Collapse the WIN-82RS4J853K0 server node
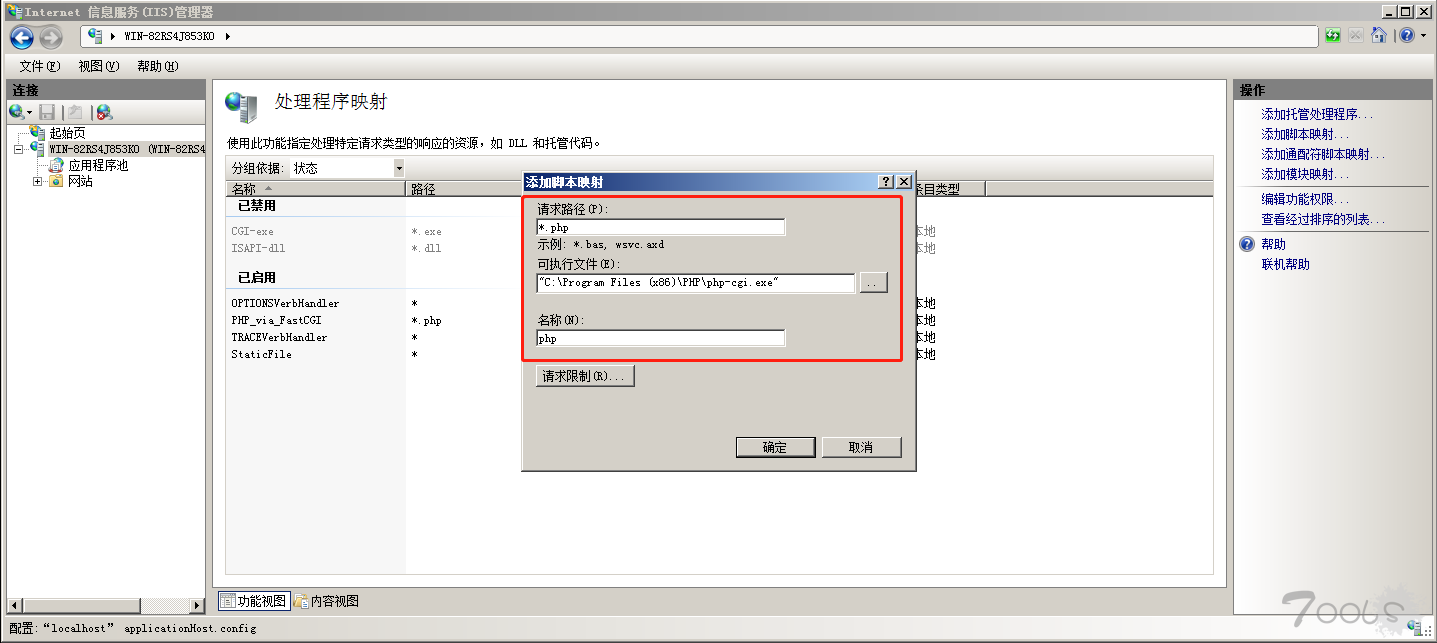Viewport: 1437px width, 643px height. pyautogui.click(x=20, y=149)
